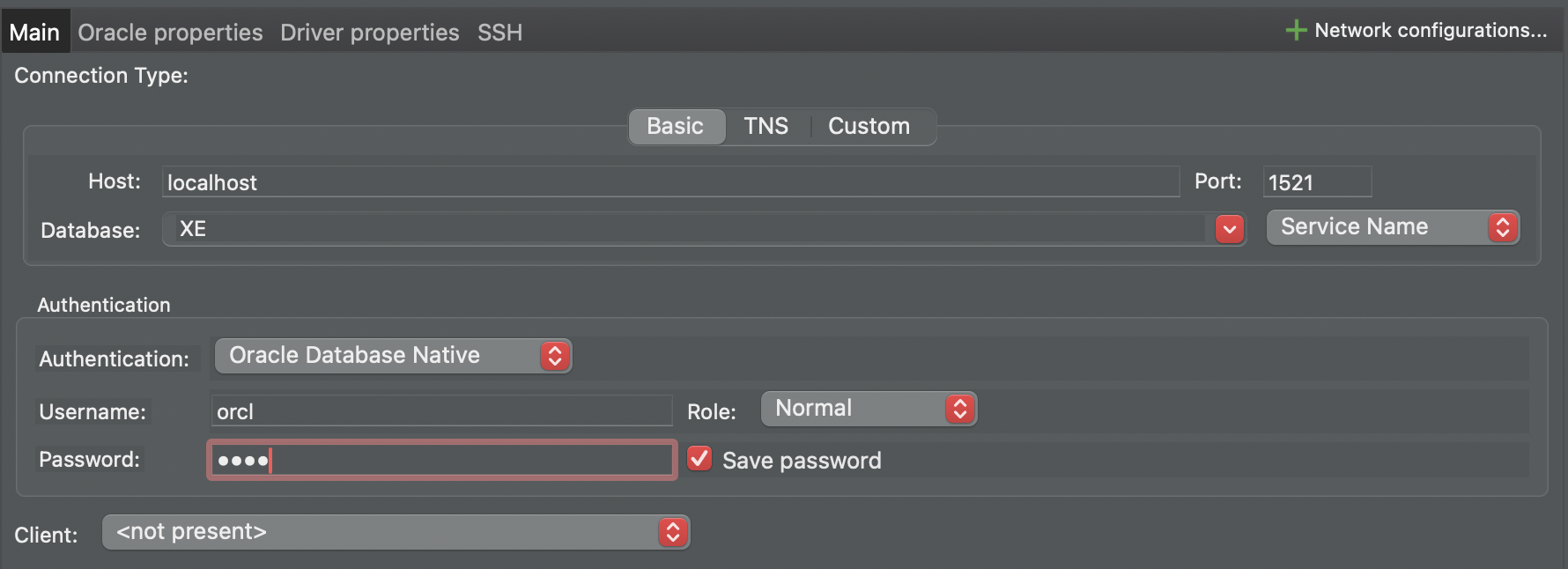Select Custom connection type
The height and width of the screenshot is (569, 1568).
pos(869,126)
